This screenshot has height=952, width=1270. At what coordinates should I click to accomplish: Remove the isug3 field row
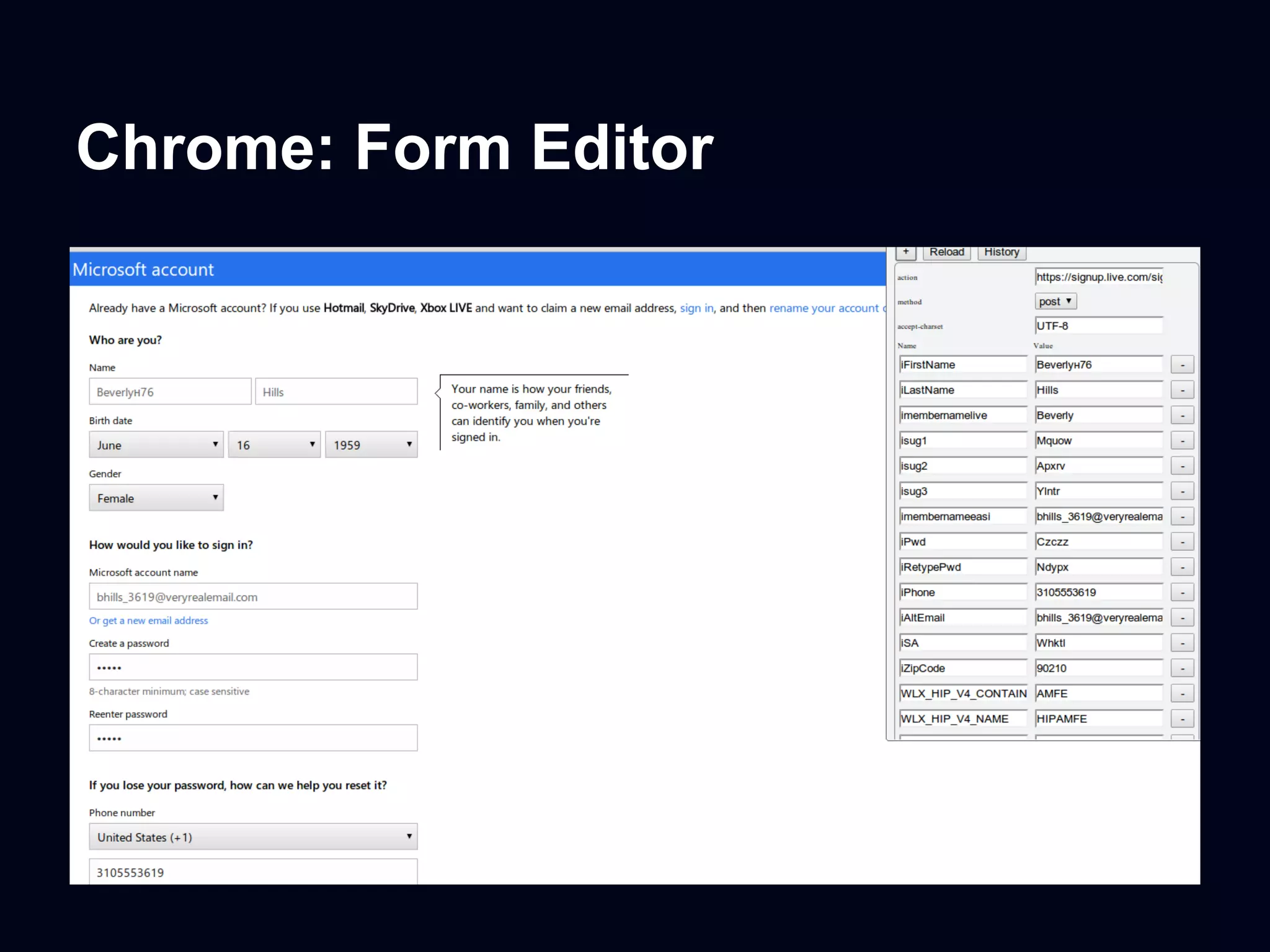[x=1182, y=491]
